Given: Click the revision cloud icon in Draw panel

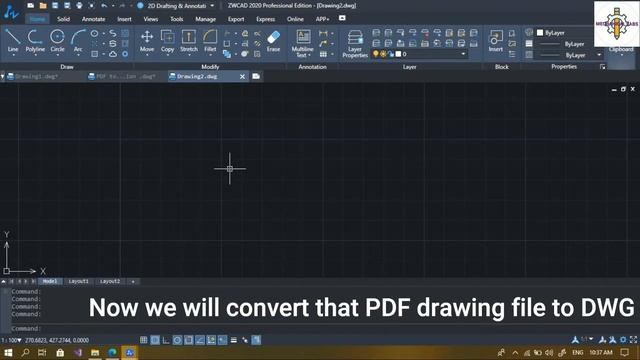Looking at the screenshot, I should coord(113,54).
